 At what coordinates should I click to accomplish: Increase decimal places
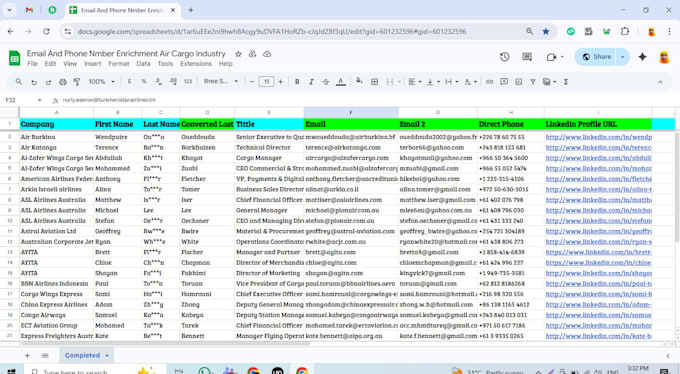click(x=173, y=82)
